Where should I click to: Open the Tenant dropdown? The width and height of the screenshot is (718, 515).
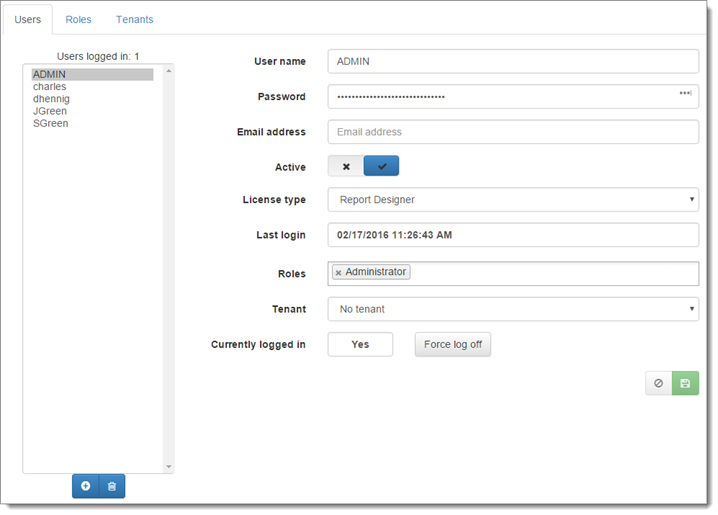[512, 309]
